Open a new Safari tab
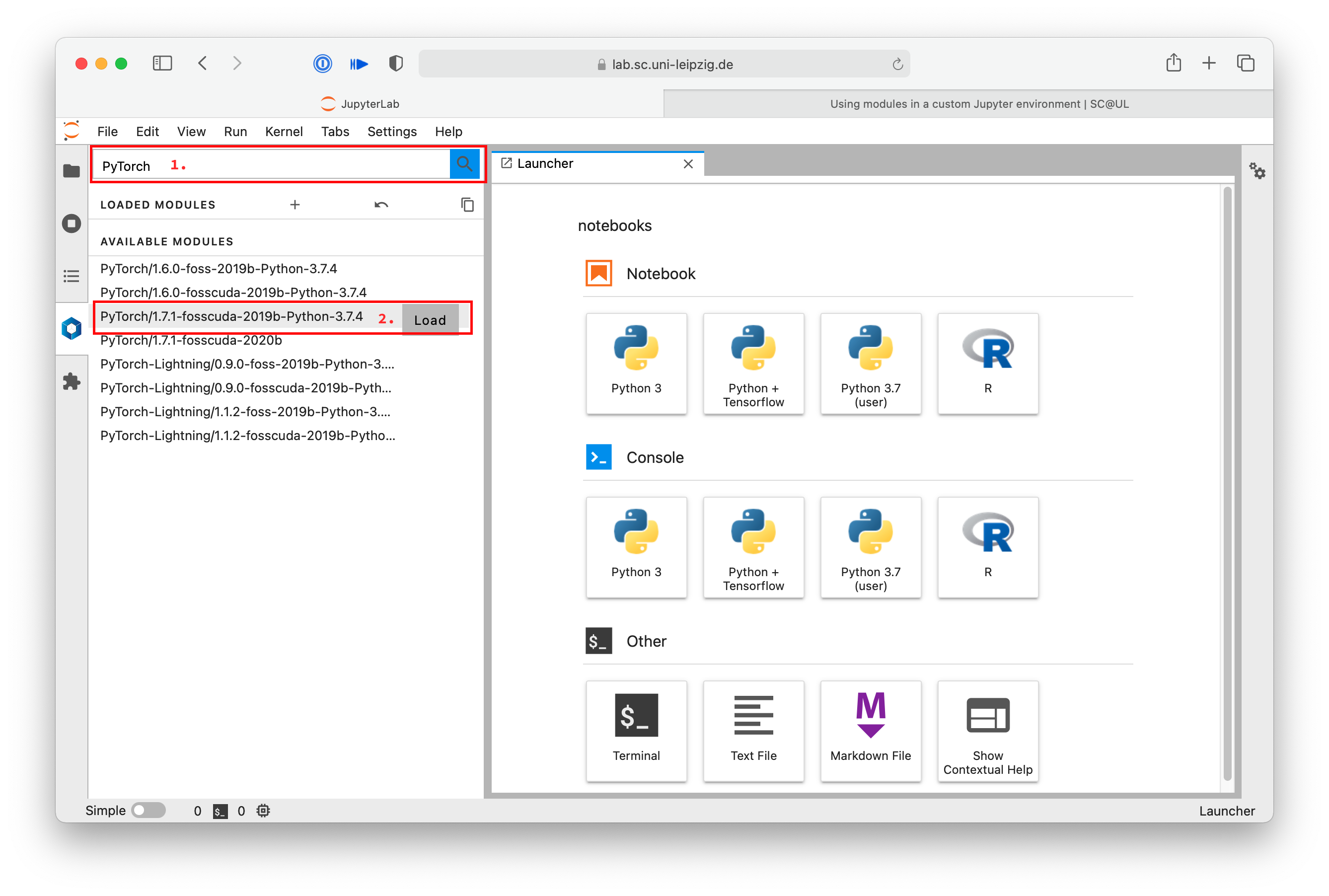 [x=1208, y=63]
